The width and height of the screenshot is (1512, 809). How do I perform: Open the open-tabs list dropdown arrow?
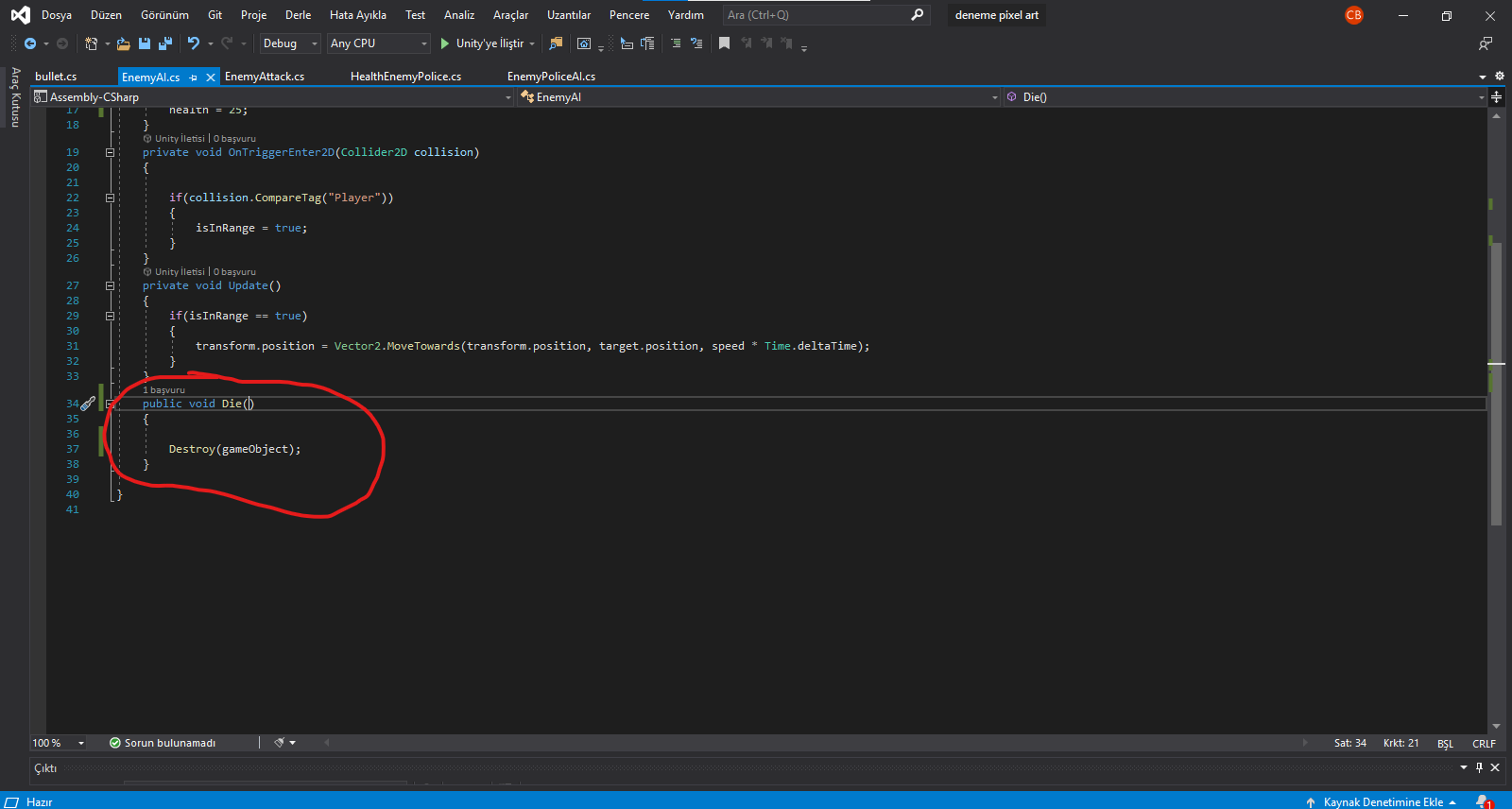click(1482, 77)
